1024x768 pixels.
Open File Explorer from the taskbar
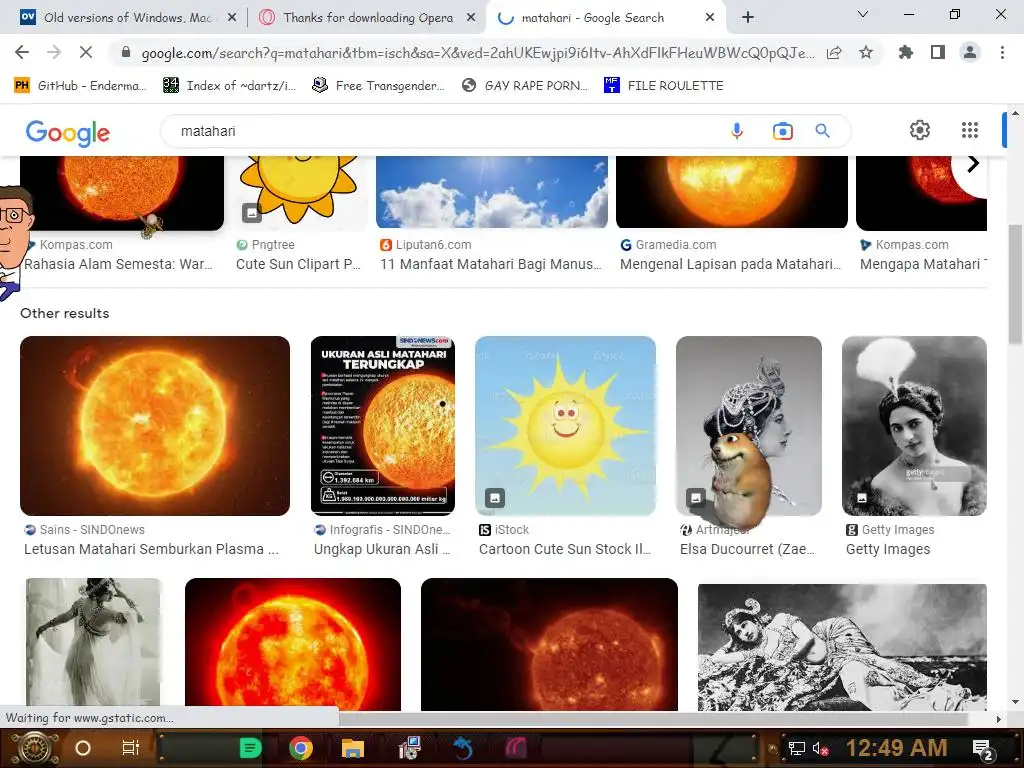click(x=353, y=748)
